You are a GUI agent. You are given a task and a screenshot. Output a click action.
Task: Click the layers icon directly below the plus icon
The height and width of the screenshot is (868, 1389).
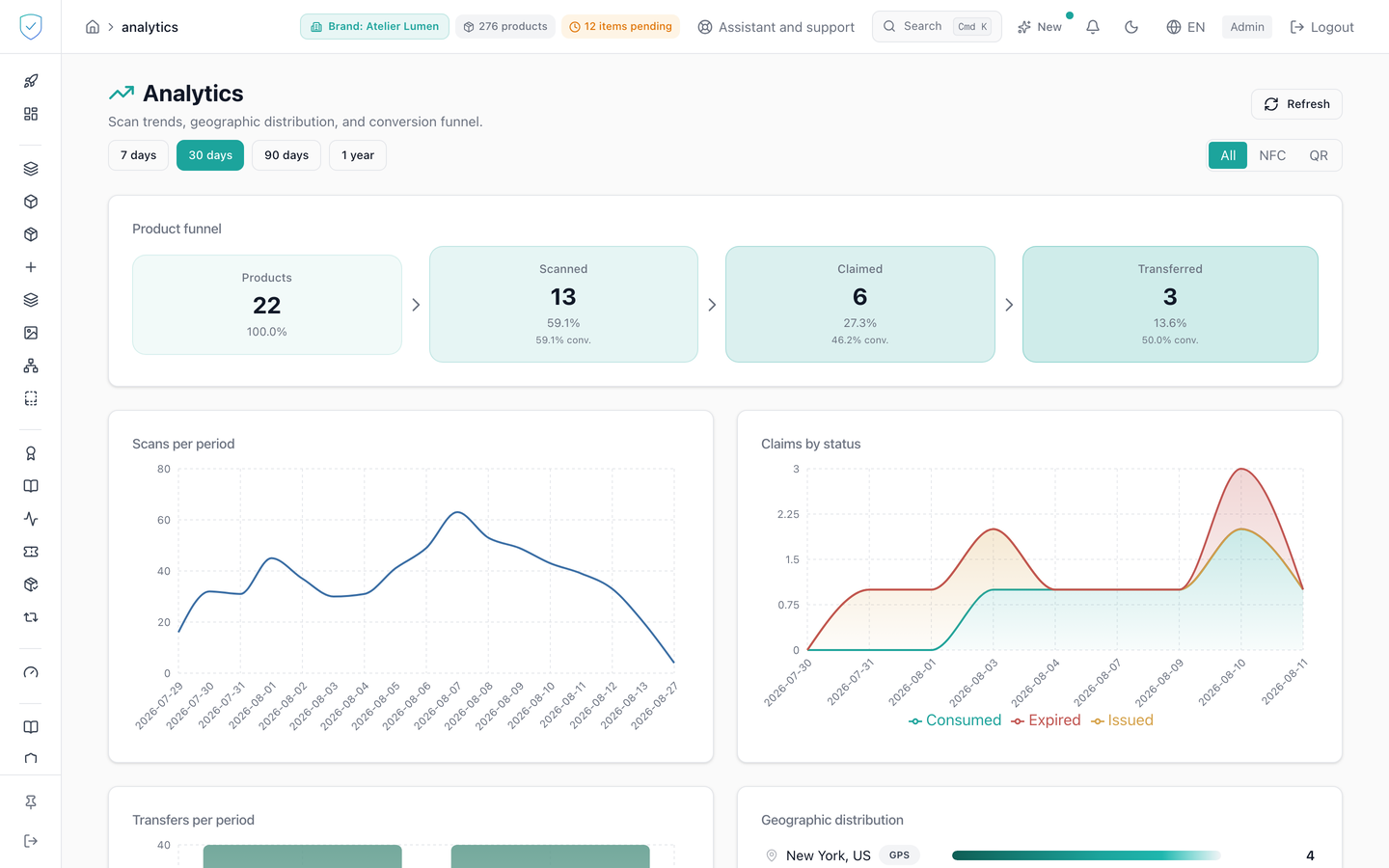point(31,300)
